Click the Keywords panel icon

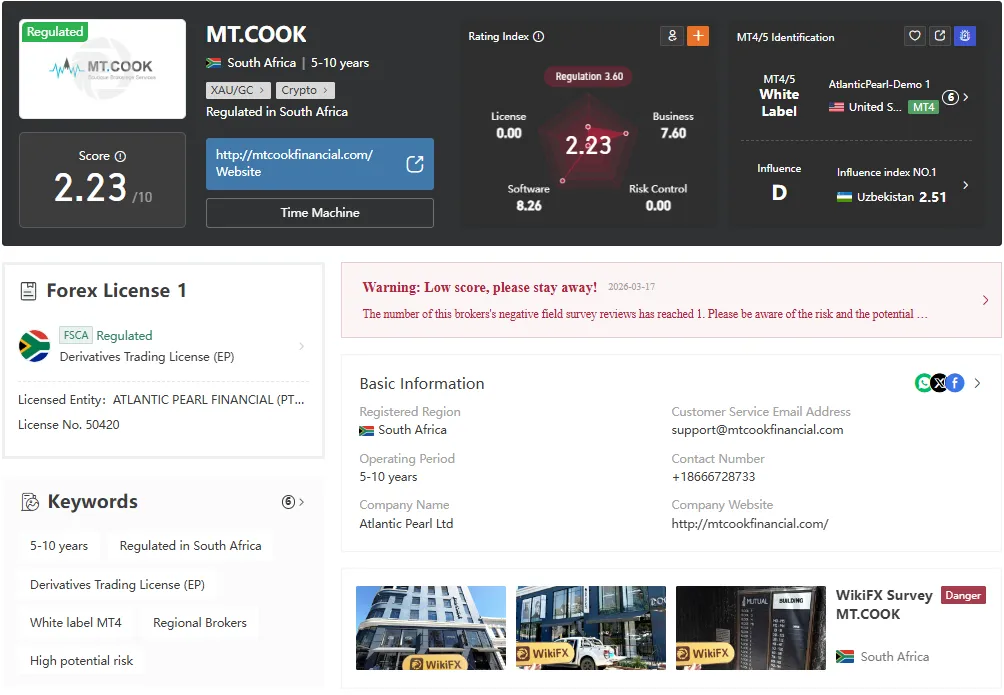30,502
